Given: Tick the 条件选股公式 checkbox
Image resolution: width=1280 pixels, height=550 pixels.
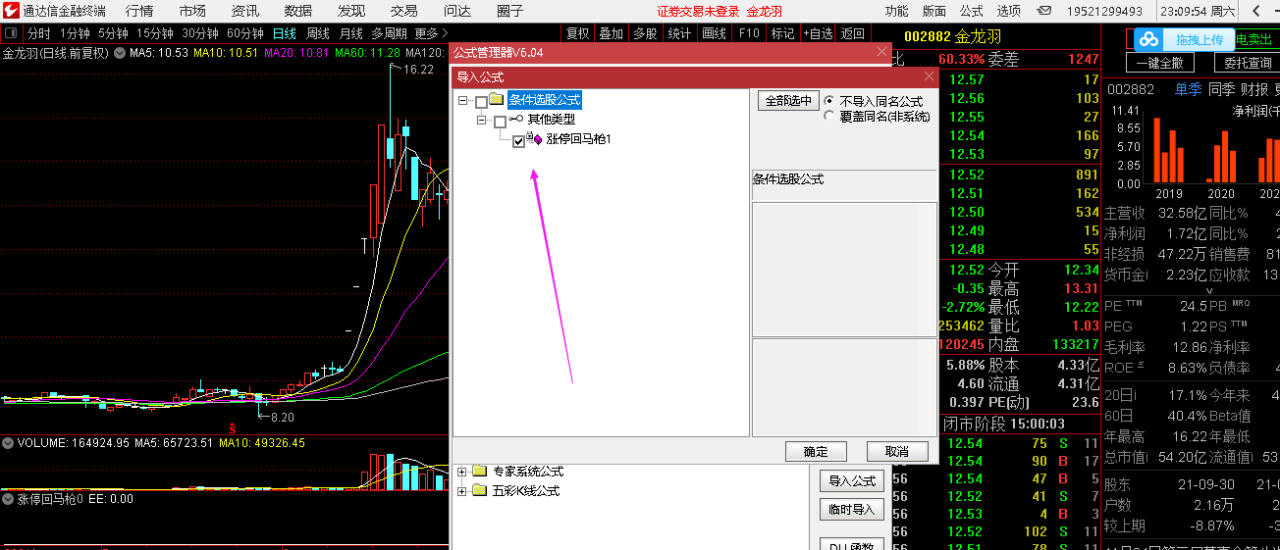Looking at the screenshot, I should coord(481,101).
